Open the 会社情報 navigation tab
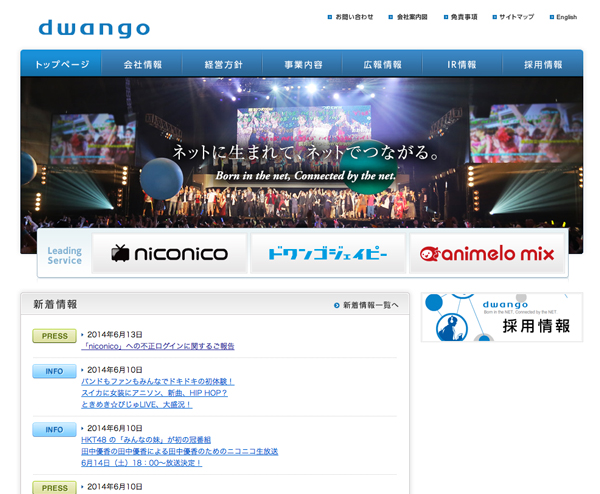 tap(142, 64)
